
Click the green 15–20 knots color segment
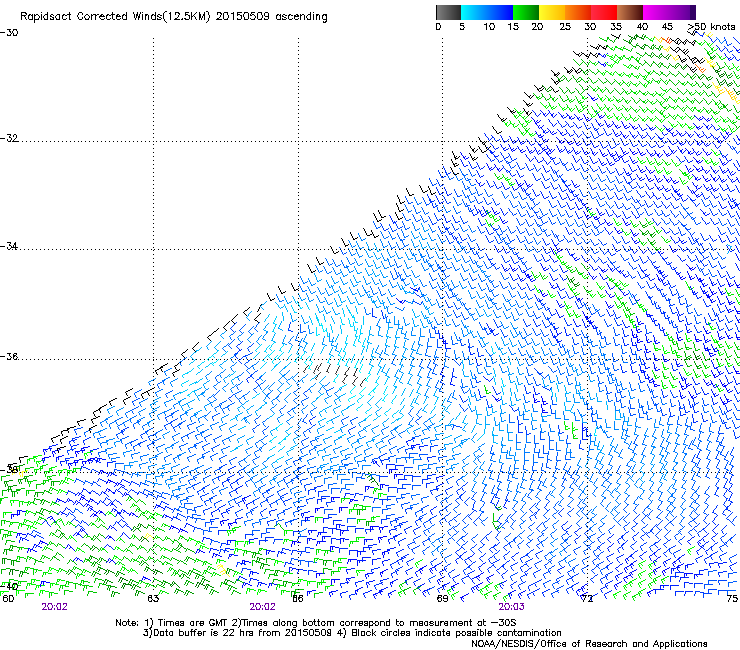point(526,12)
